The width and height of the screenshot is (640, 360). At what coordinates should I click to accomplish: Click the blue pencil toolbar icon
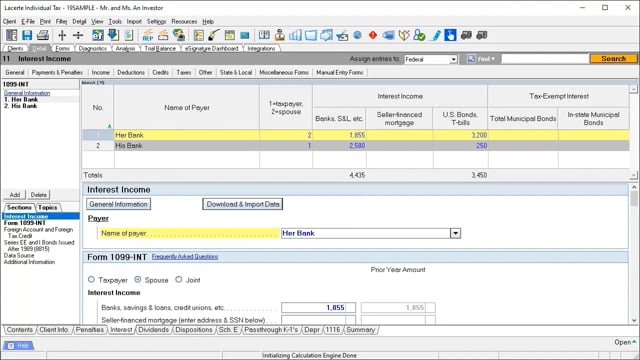tap(436, 36)
